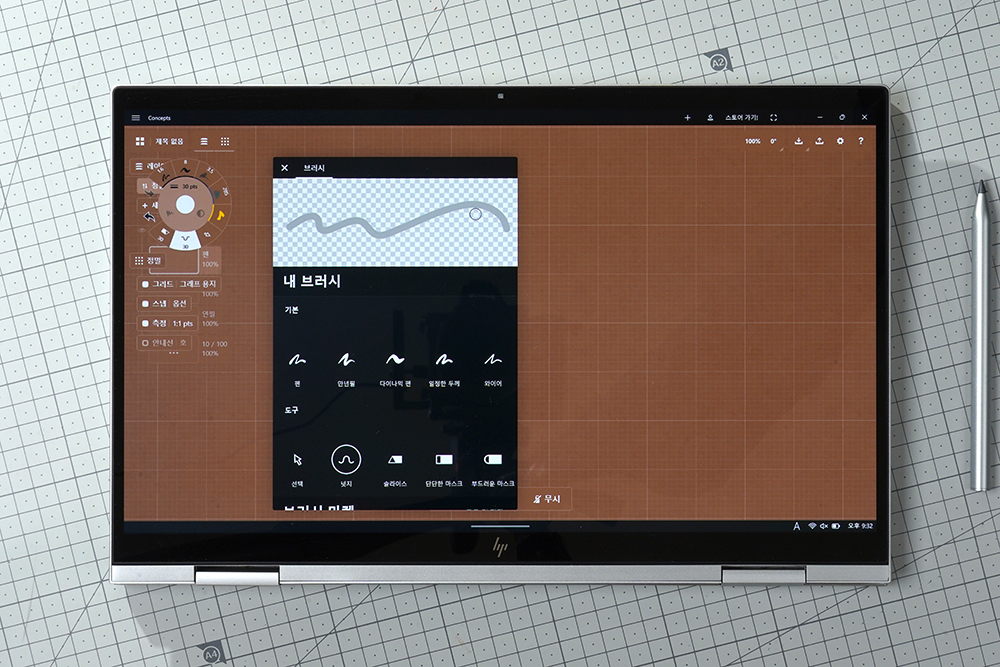The image size is (1000, 667).
Task: Open the opacity half-circle on the wheel
Action: pos(202,214)
